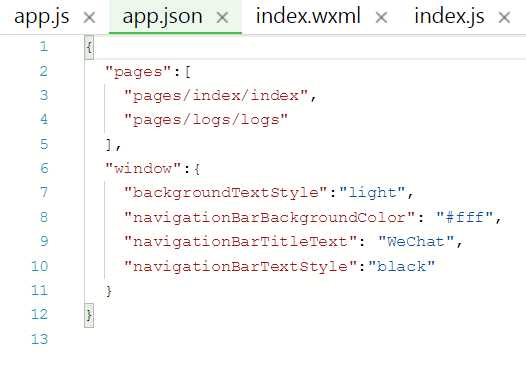The image size is (526, 365).
Task: Click line number 13 in gutter
Action: coord(40,339)
